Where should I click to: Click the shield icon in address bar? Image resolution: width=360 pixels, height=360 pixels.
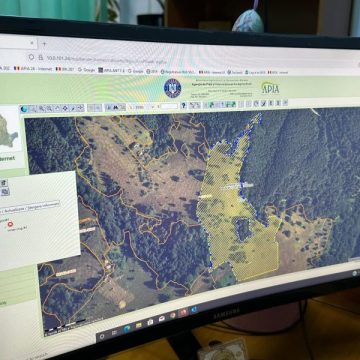point(31,57)
